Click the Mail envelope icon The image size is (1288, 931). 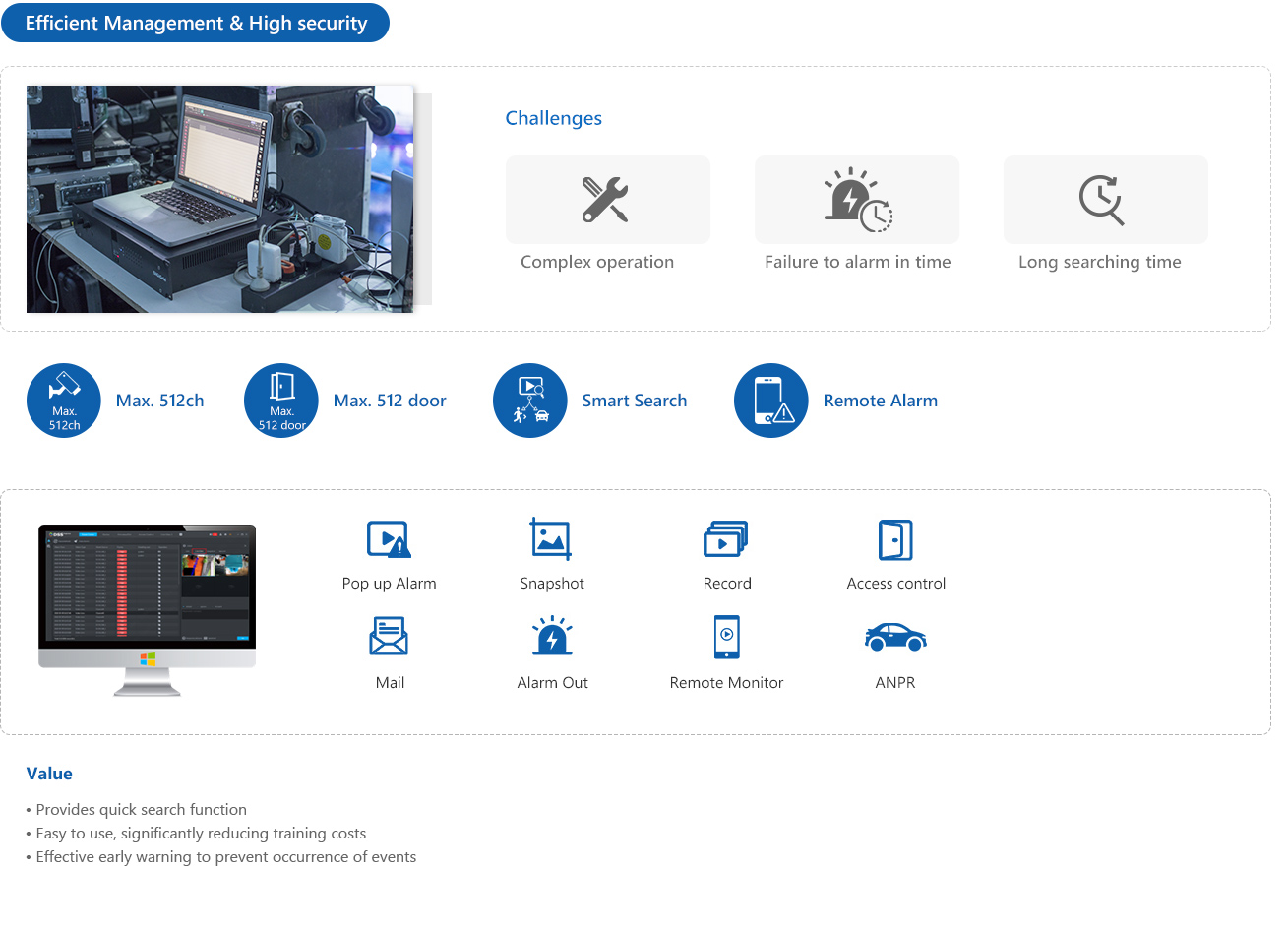[389, 636]
